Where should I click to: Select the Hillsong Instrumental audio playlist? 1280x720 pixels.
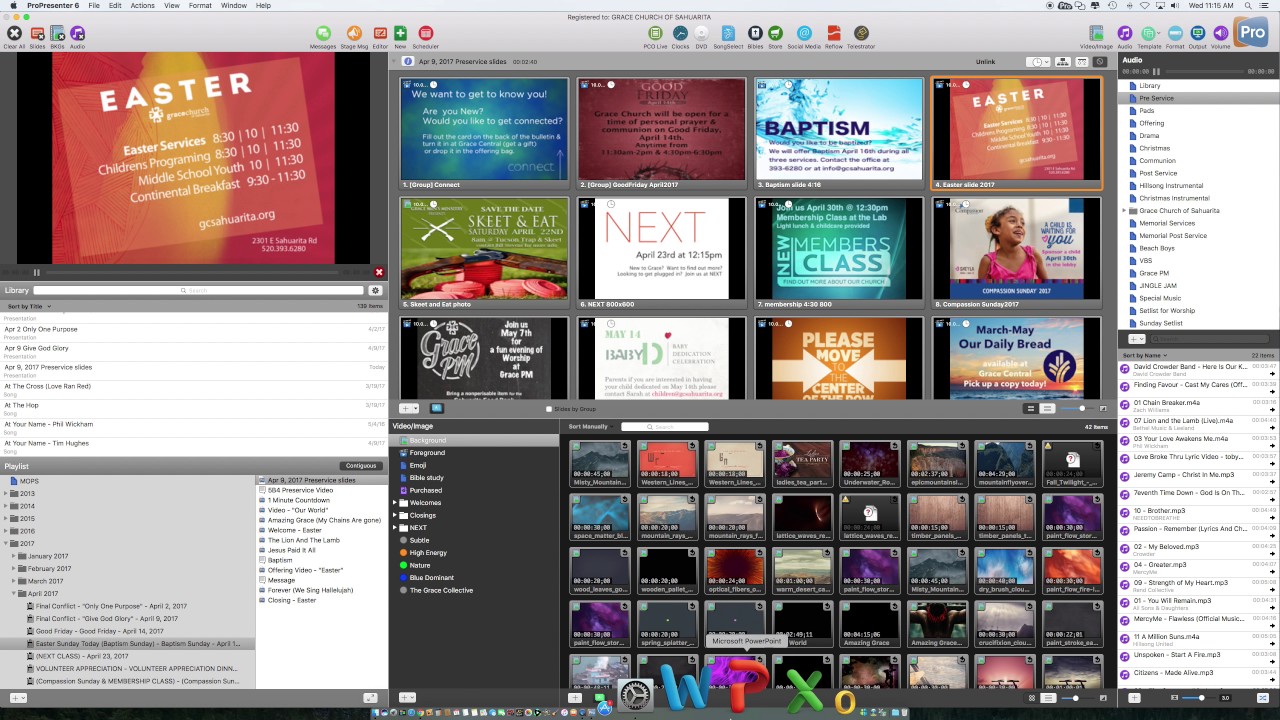(1171, 185)
